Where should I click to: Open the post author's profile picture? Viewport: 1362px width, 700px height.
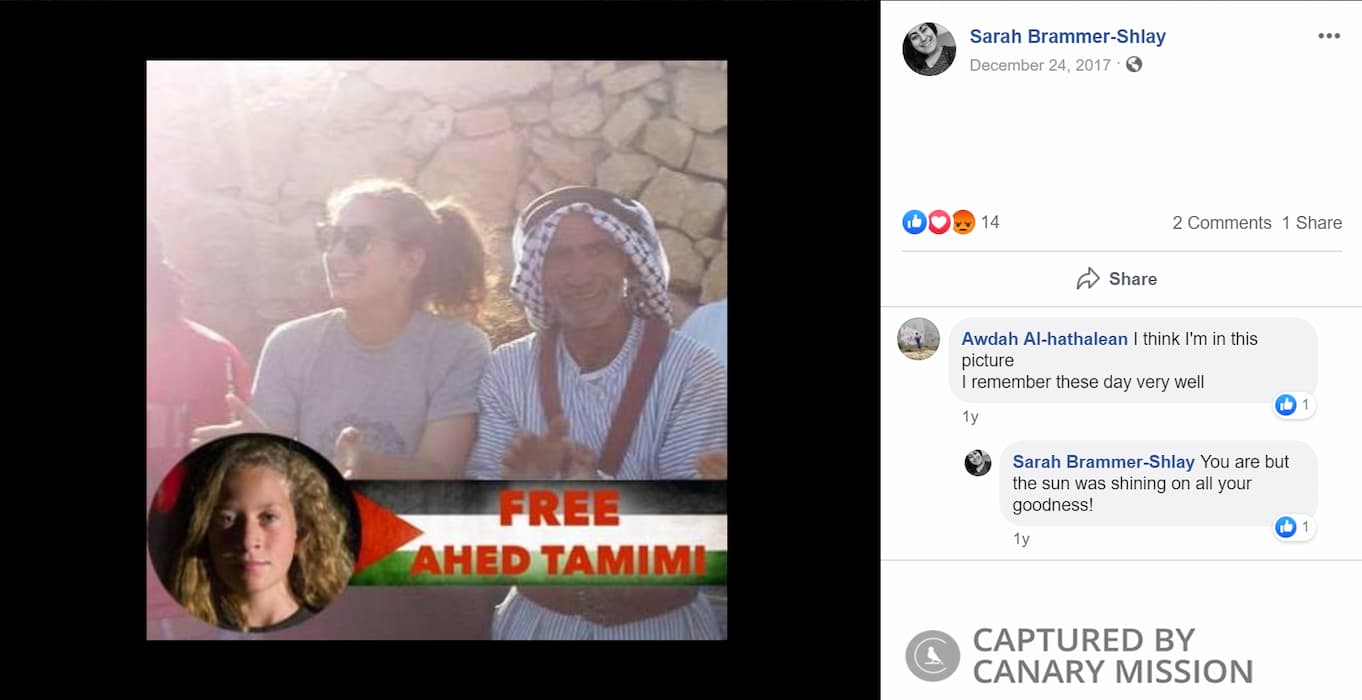929,49
